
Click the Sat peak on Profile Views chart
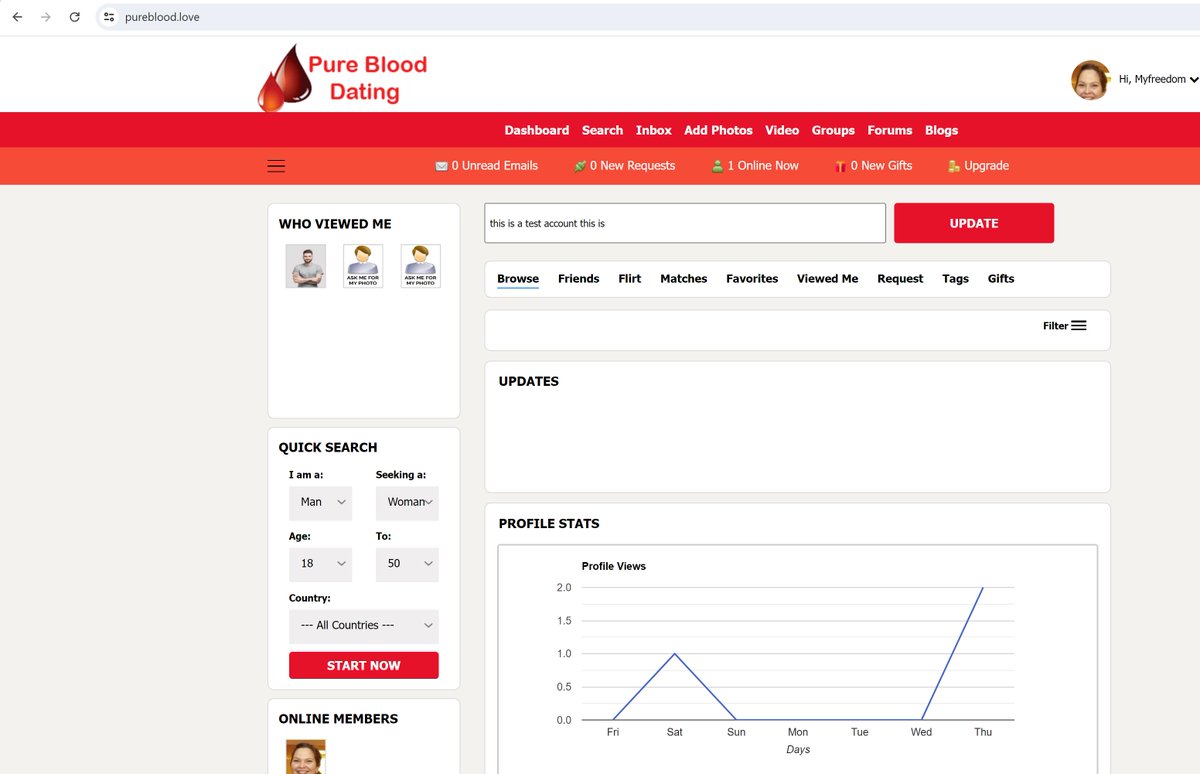click(675, 654)
